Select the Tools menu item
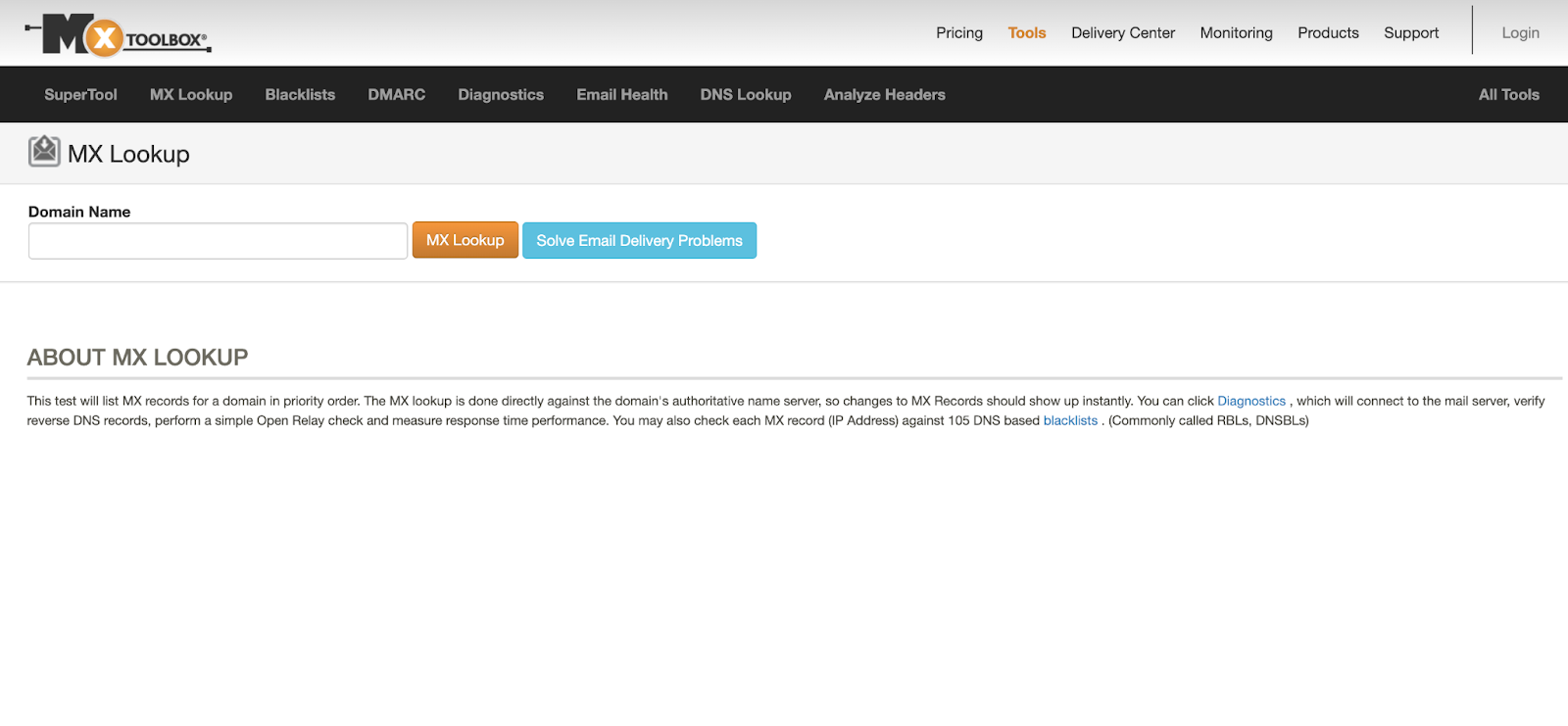 [x=1027, y=32]
